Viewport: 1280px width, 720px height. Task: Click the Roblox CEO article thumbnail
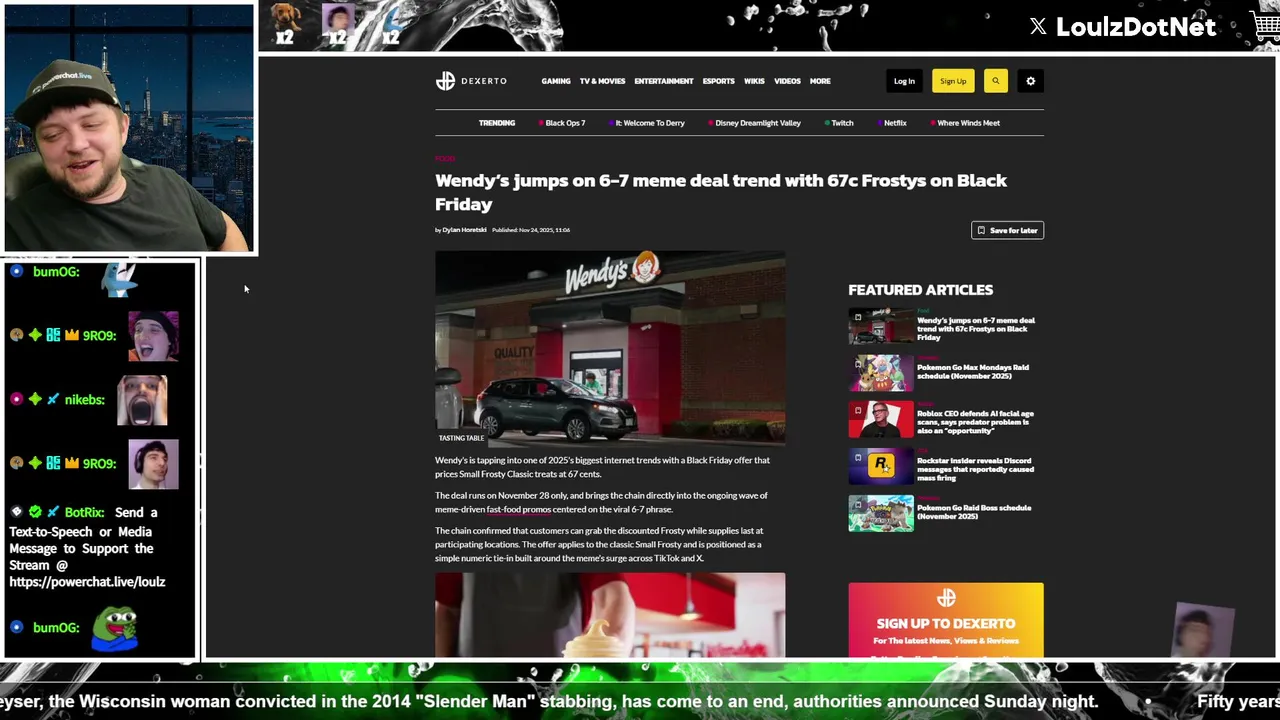(x=881, y=420)
